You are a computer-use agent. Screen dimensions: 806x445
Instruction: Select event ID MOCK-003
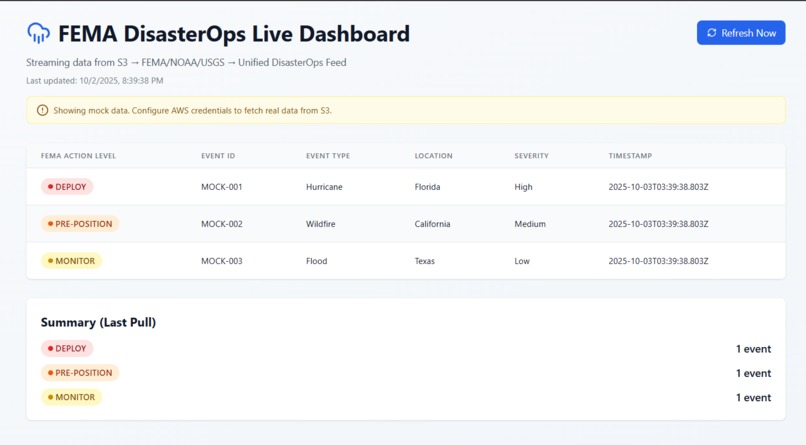[222, 261]
